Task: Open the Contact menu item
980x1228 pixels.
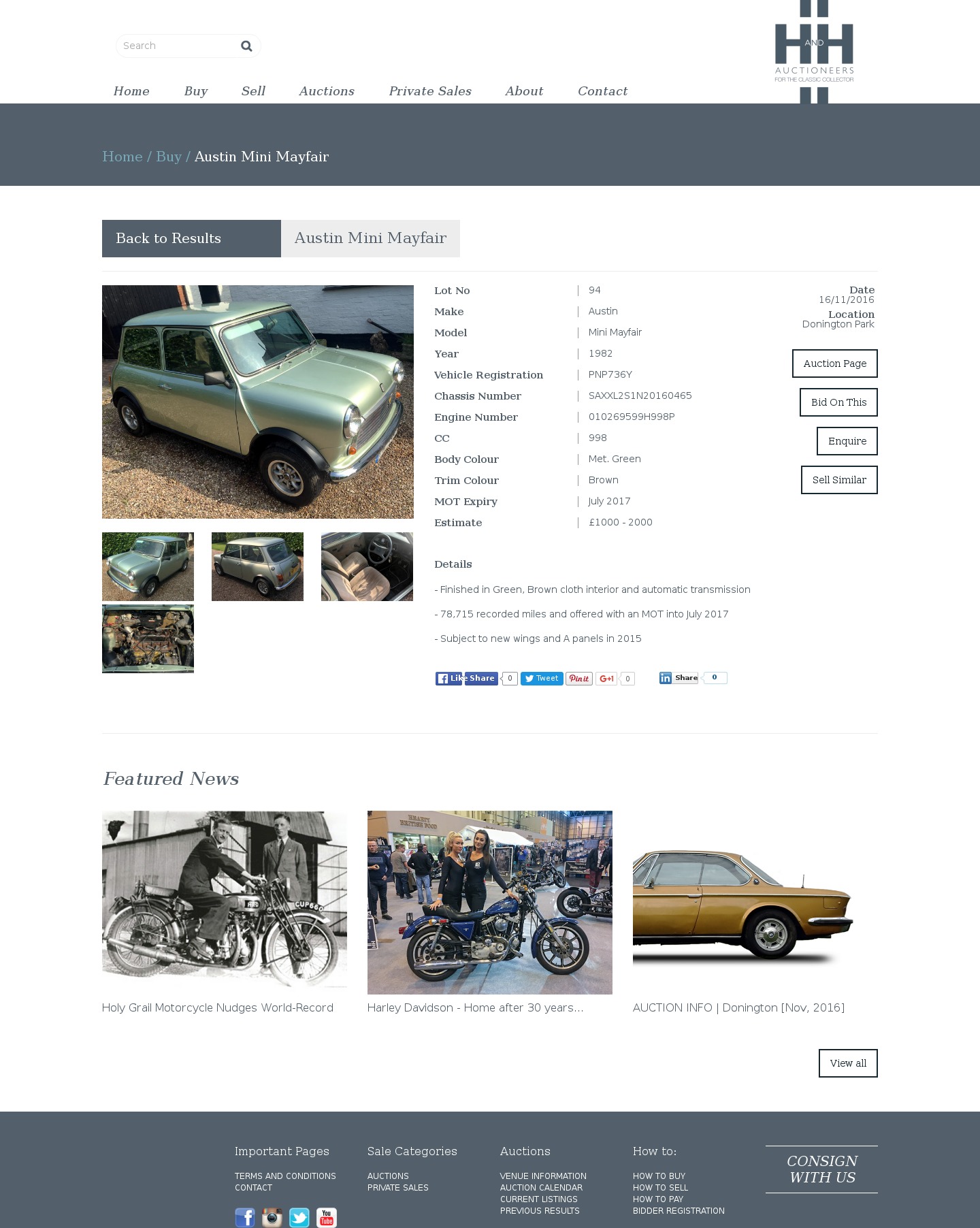Action: 602,91
